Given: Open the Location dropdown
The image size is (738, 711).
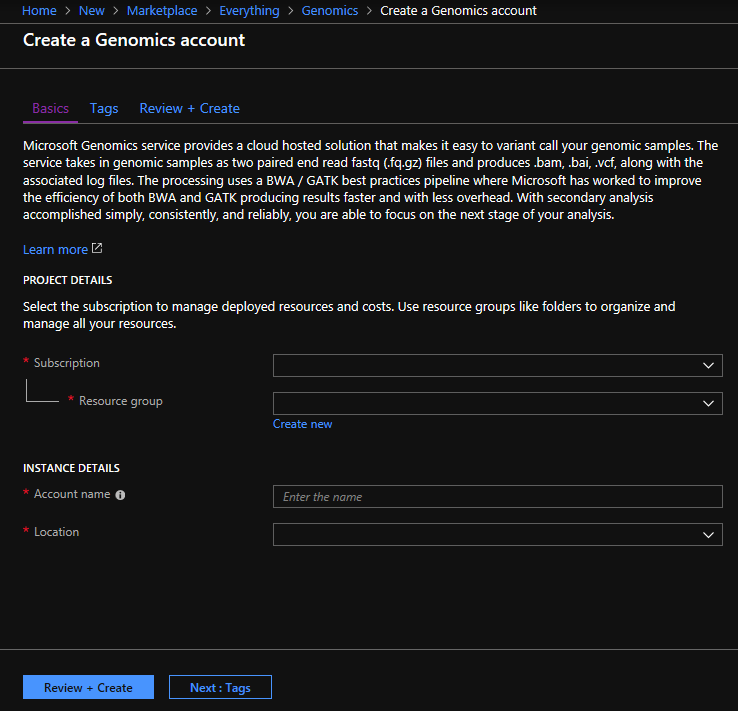Looking at the screenshot, I should click(x=497, y=535).
